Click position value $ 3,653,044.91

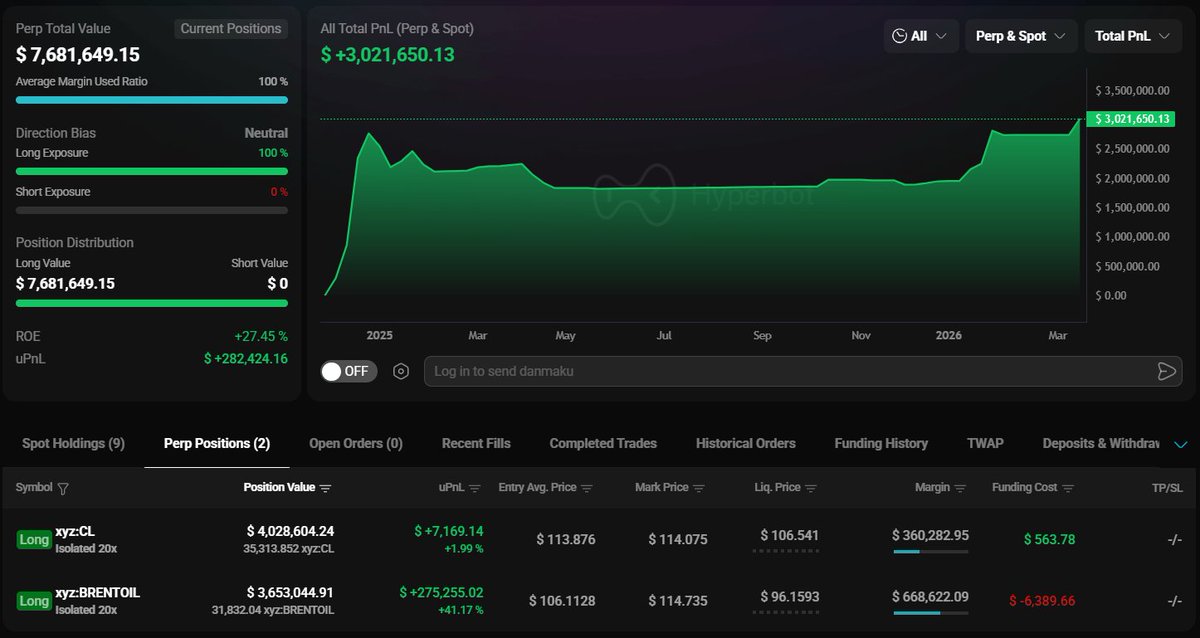coord(291,593)
